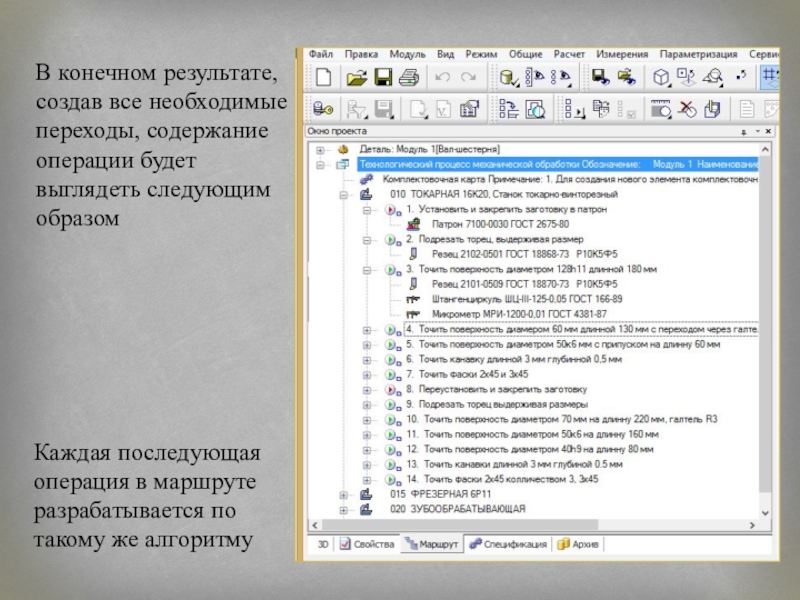Image resolution: width=800 pixels, height=600 pixels.
Task: Click the 3D cube icon in the toolbar
Action: pyautogui.click(x=660, y=78)
